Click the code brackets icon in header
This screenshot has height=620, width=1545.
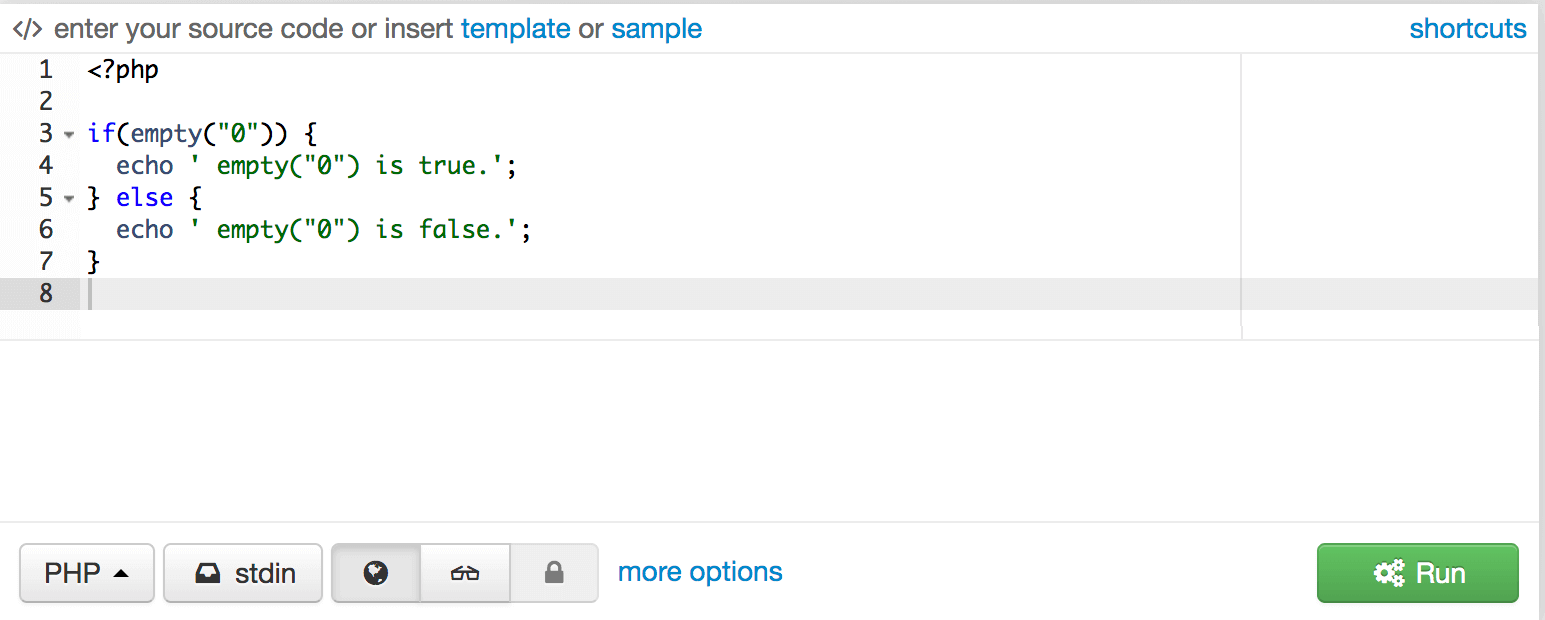tap(27, 29)
